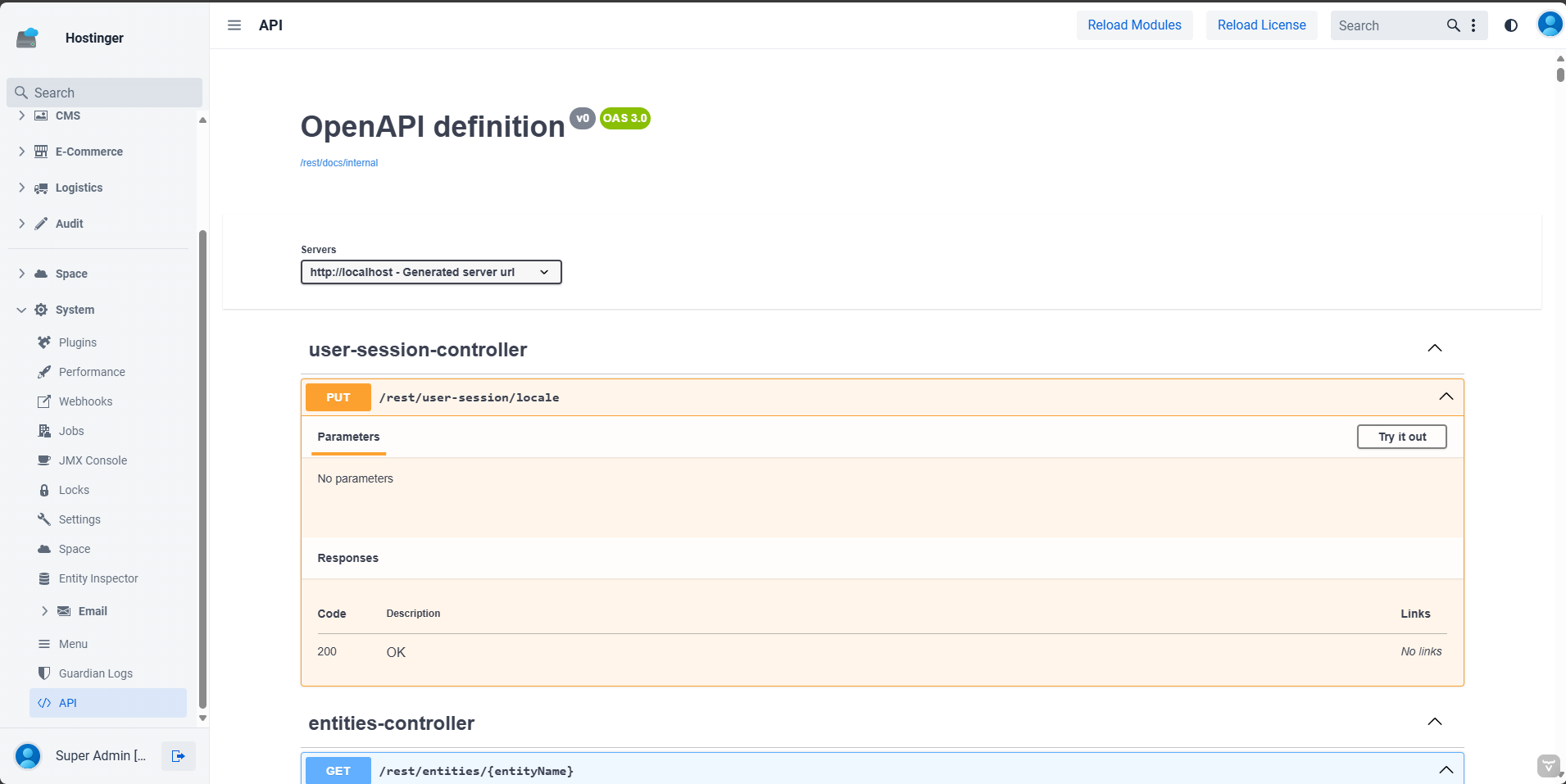This screenshot has width=1566, height=784.
Task: Click the main page scrollbar thumb
Action: [x=1560, y=75]
